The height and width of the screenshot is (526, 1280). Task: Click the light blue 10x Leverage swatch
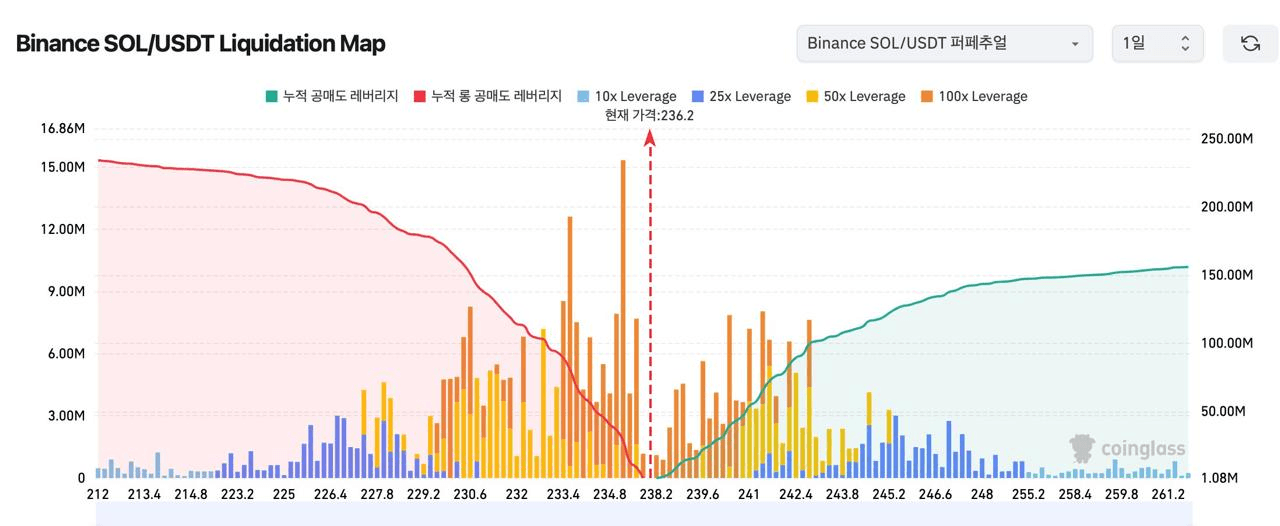[582, 96]
